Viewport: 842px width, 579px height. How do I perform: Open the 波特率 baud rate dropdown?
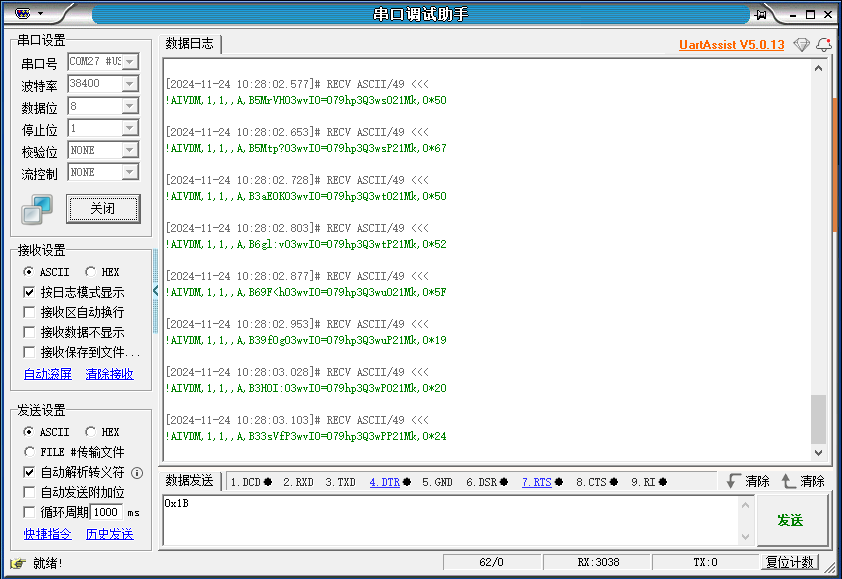(x=128, y=84)
